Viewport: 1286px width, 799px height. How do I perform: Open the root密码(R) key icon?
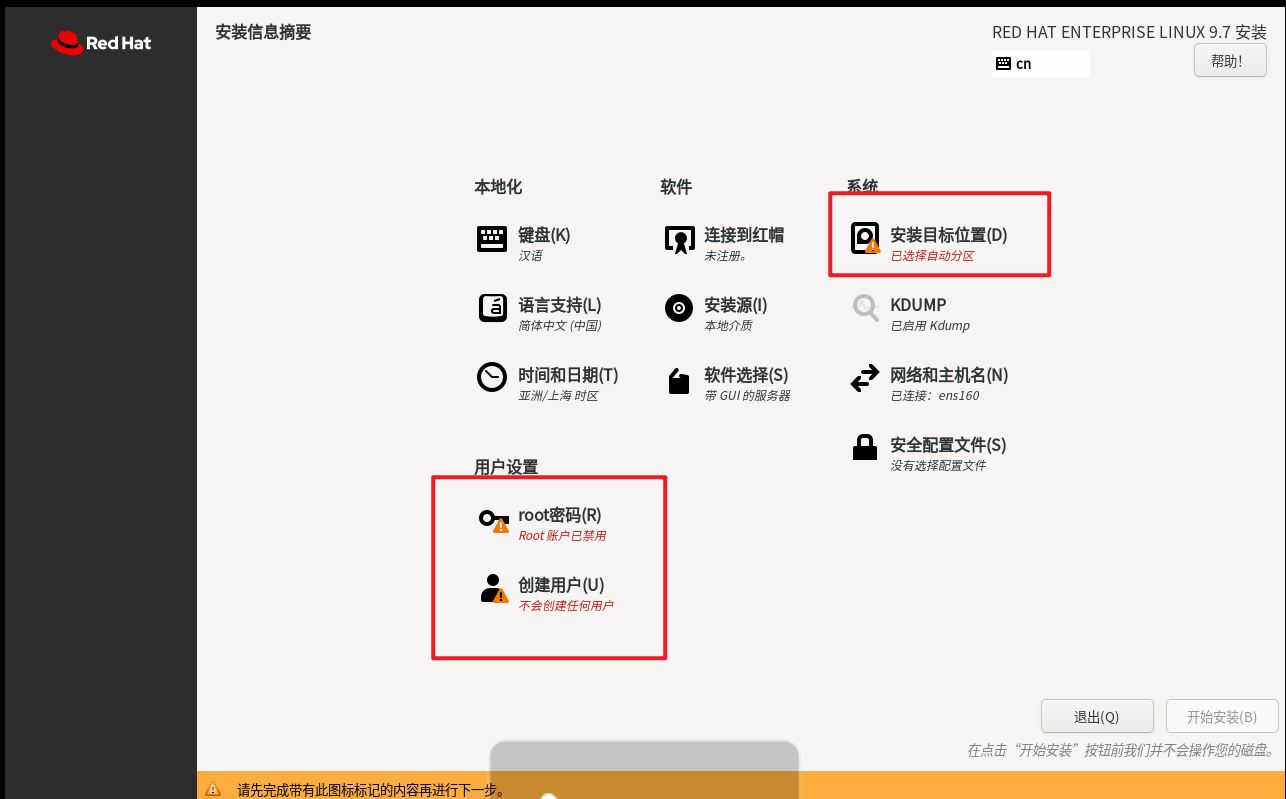tap(494, 519)
